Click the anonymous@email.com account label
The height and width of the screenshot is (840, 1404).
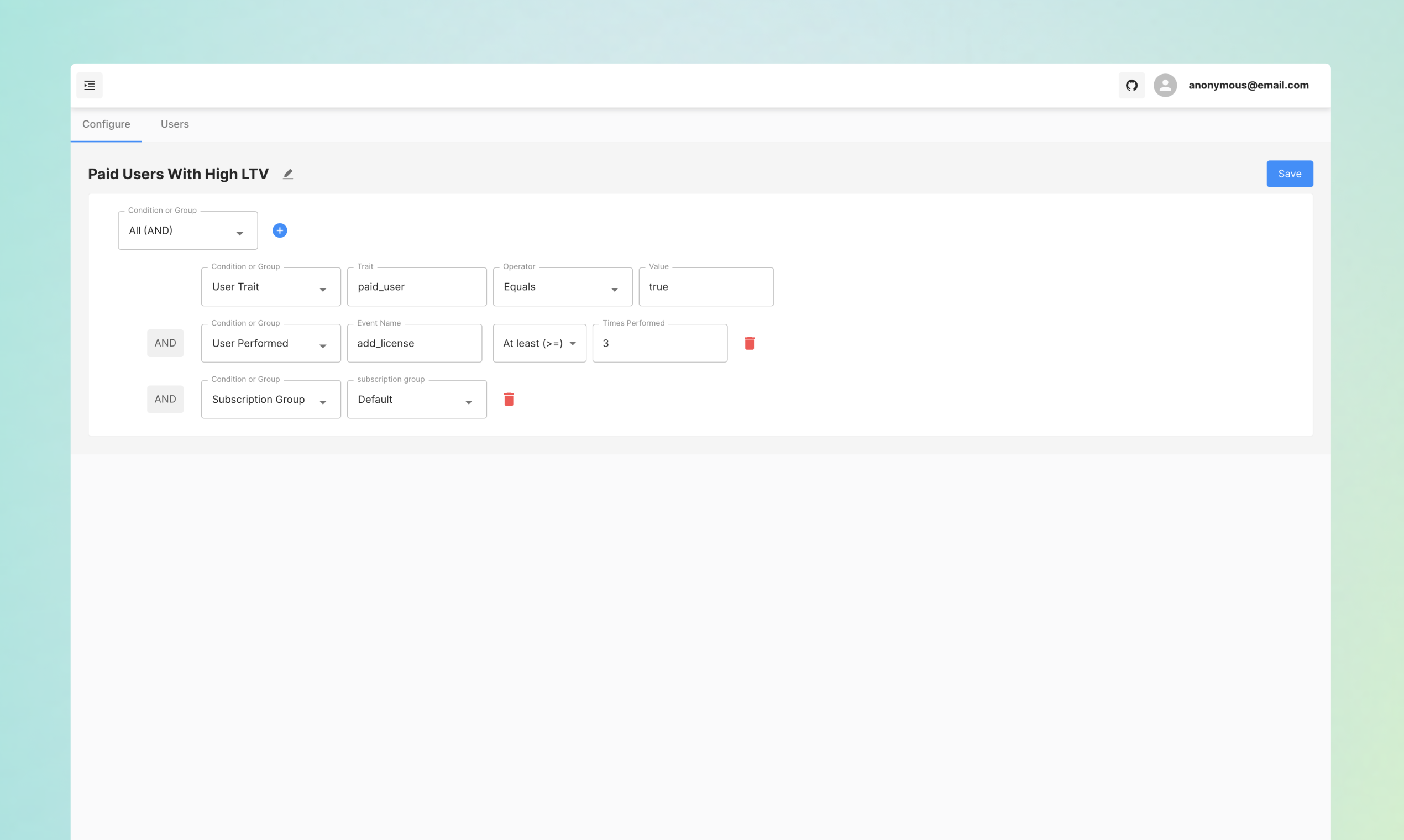coord(1248,86)
